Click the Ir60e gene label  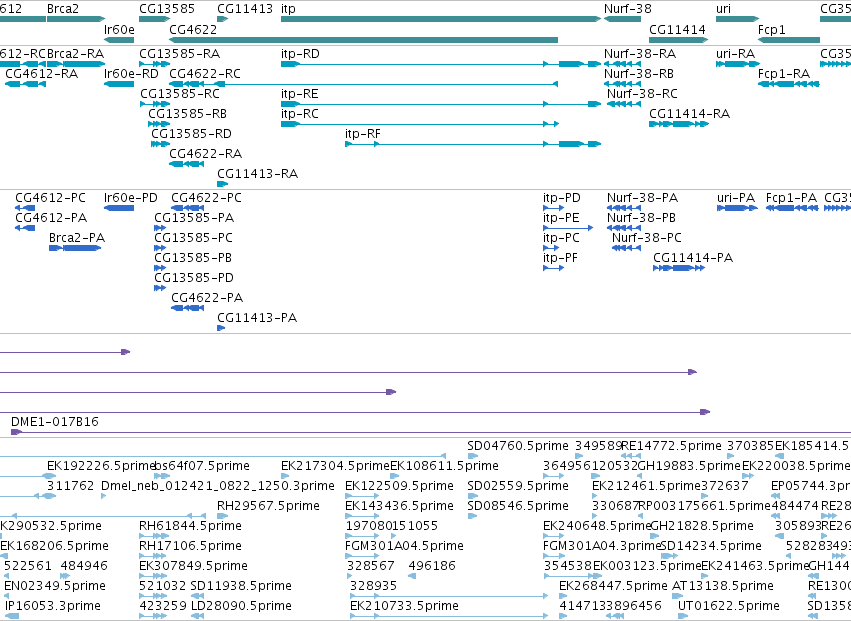click(119, 29)
